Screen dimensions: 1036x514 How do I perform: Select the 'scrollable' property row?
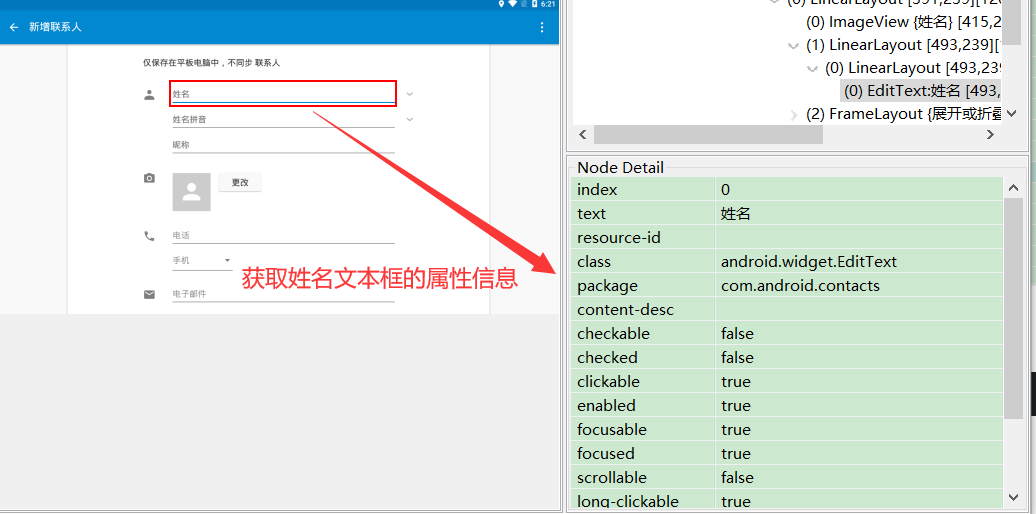(787, 477)
